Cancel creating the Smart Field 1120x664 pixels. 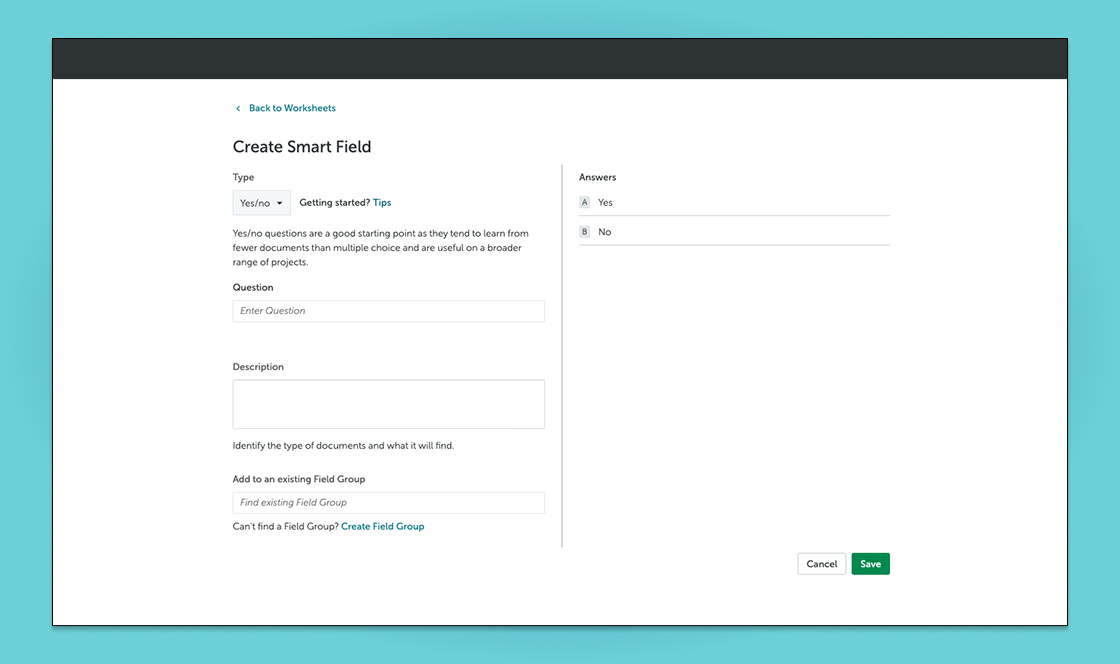pyautogui.click(x=821, y=563)
